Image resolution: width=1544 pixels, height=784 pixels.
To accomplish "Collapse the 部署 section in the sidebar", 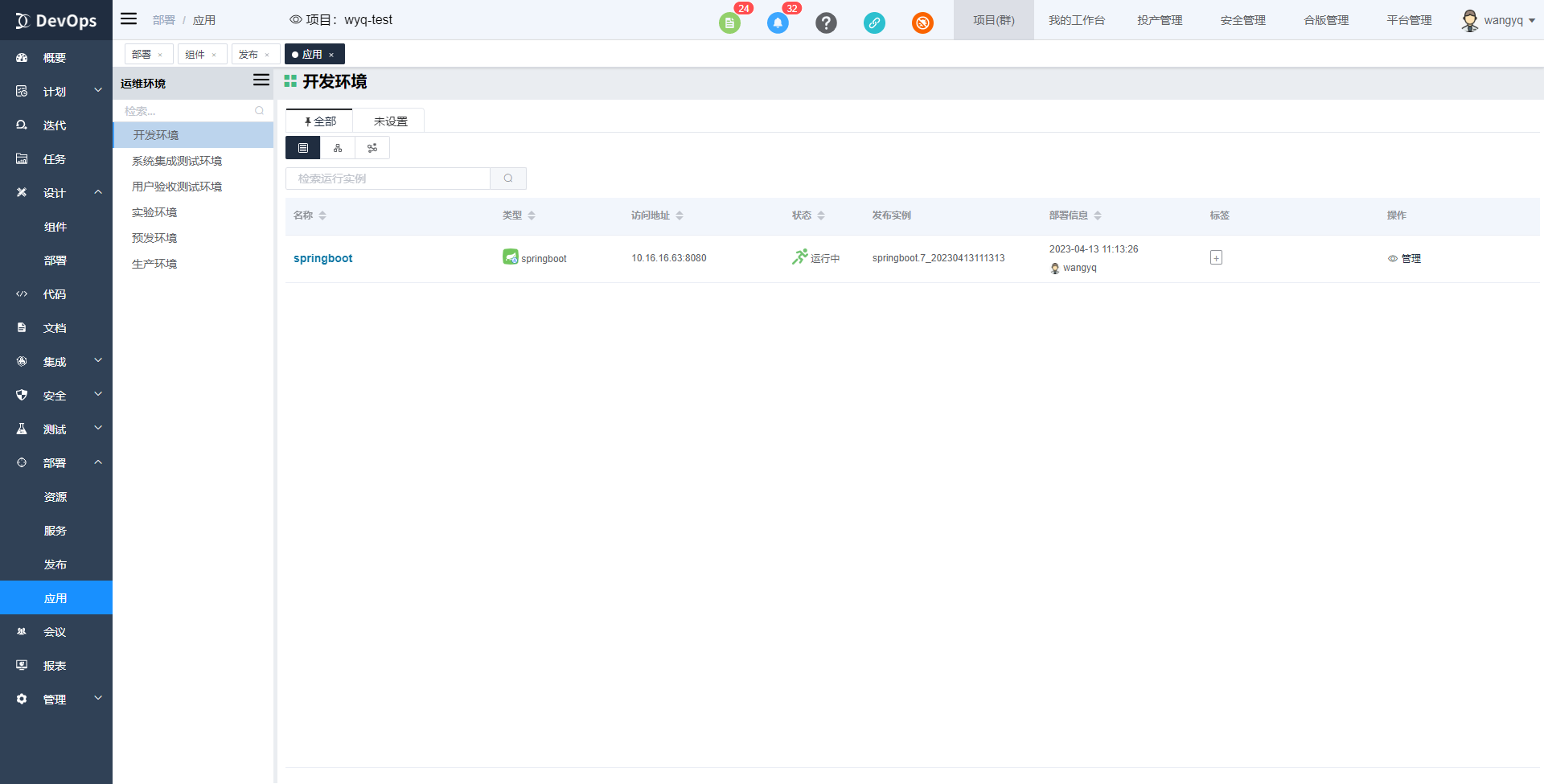I will pyautogui.click(x=97, y=462).
